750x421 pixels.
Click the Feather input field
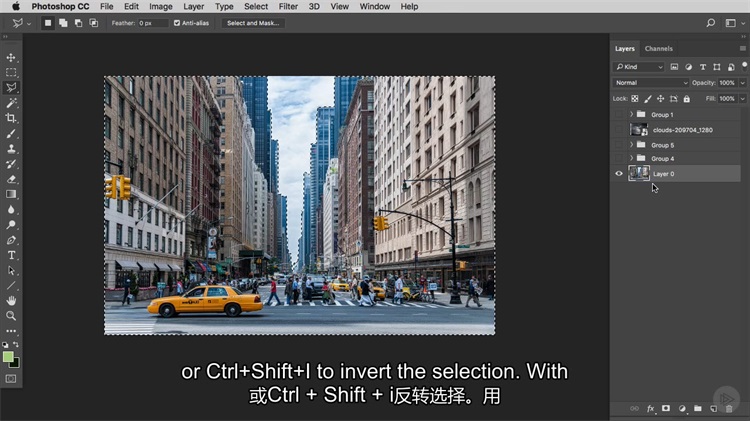[153, 22]
